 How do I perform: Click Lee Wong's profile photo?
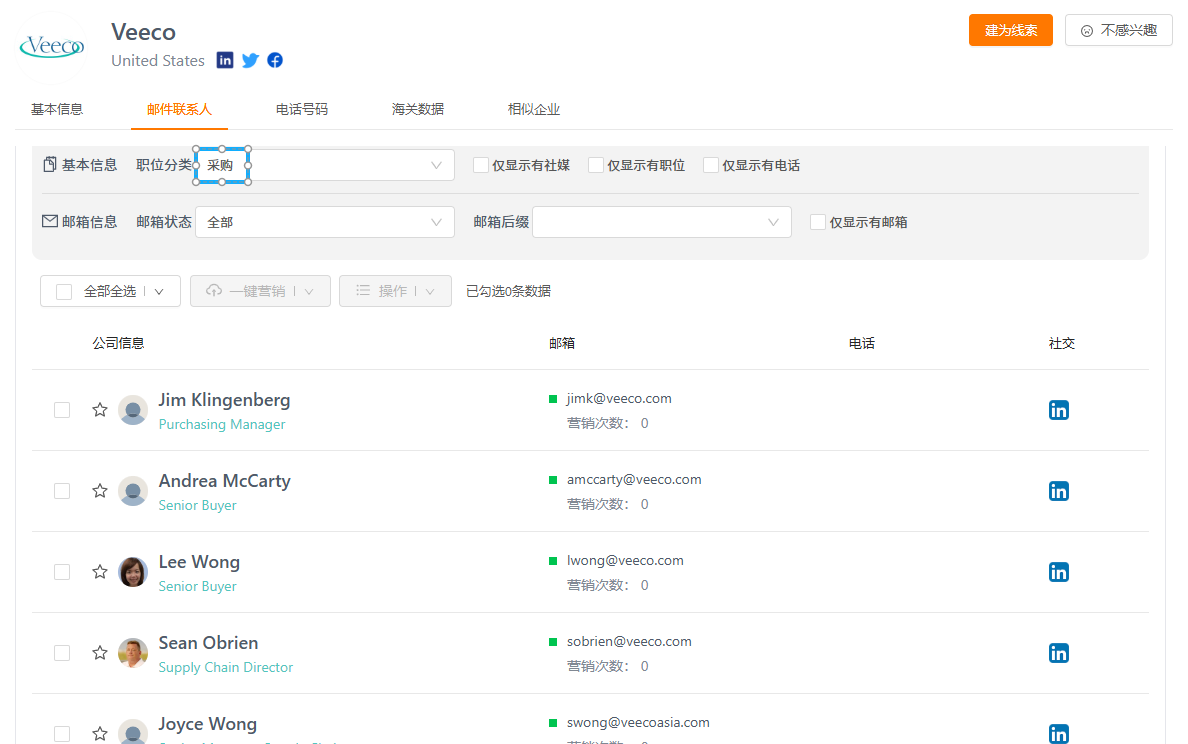coord(133,572)
